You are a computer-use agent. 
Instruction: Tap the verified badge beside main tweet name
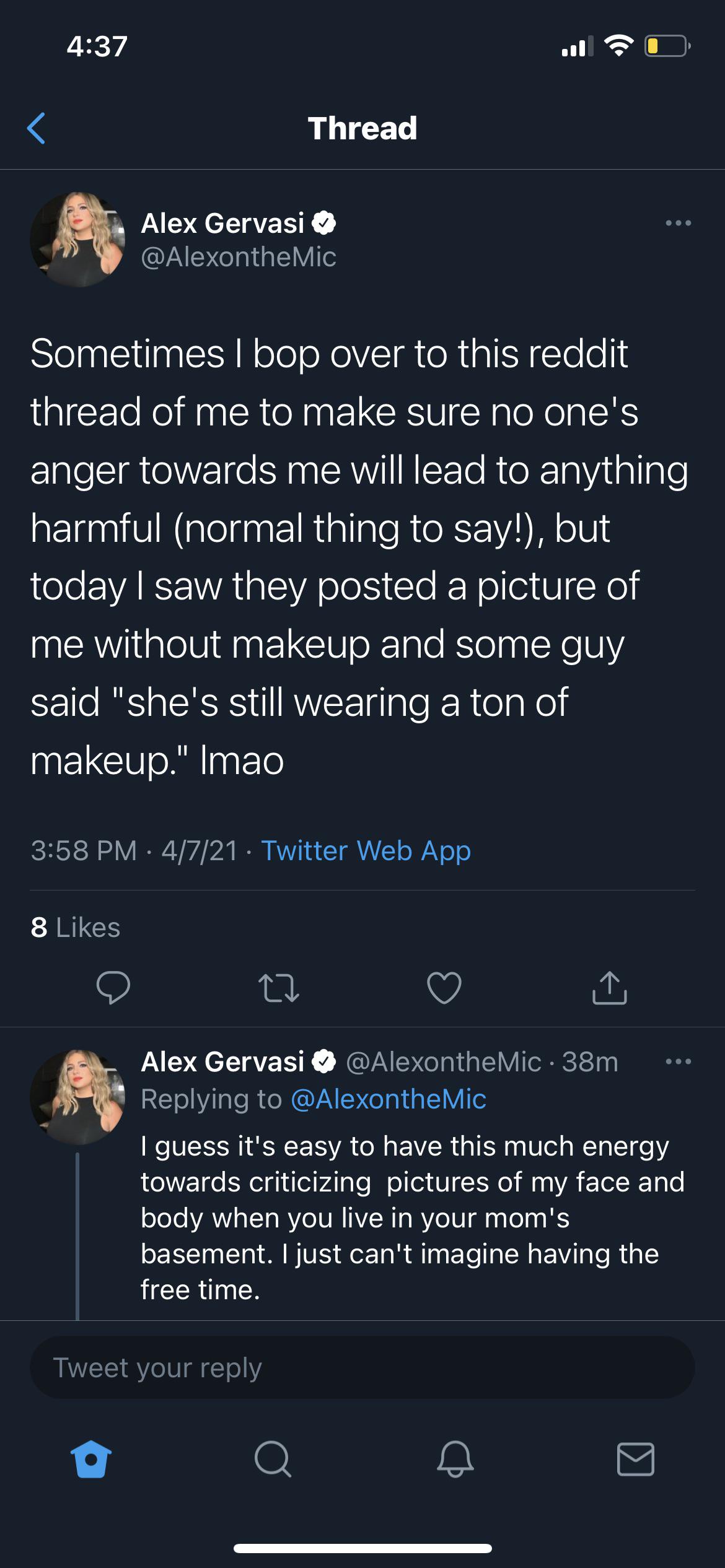coord(324,223)
